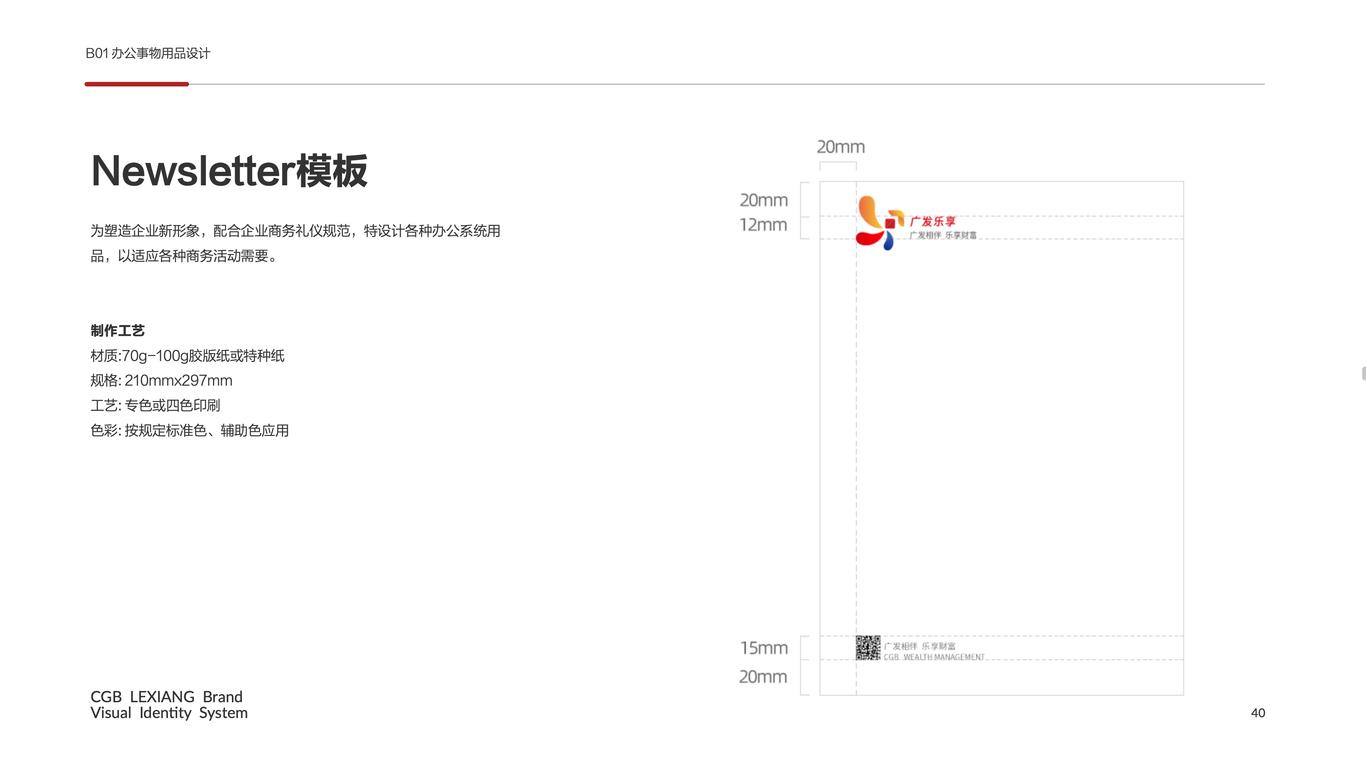Click the red "广发乐享" brand name

coord(933,221)
